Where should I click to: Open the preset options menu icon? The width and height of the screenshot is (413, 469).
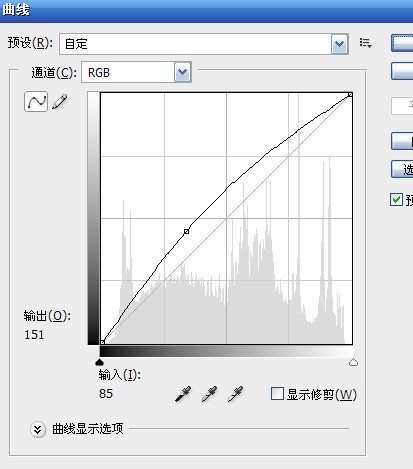[365, 43]
